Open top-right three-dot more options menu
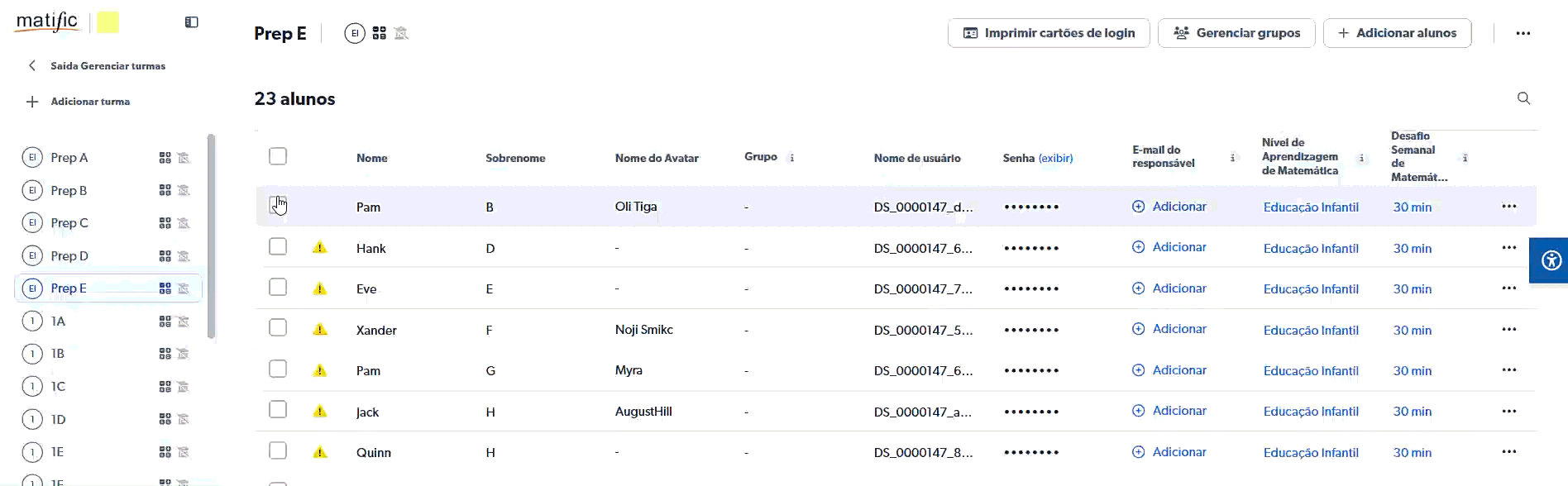Viewport: 1568px width, 486px height. [1523, 33]
